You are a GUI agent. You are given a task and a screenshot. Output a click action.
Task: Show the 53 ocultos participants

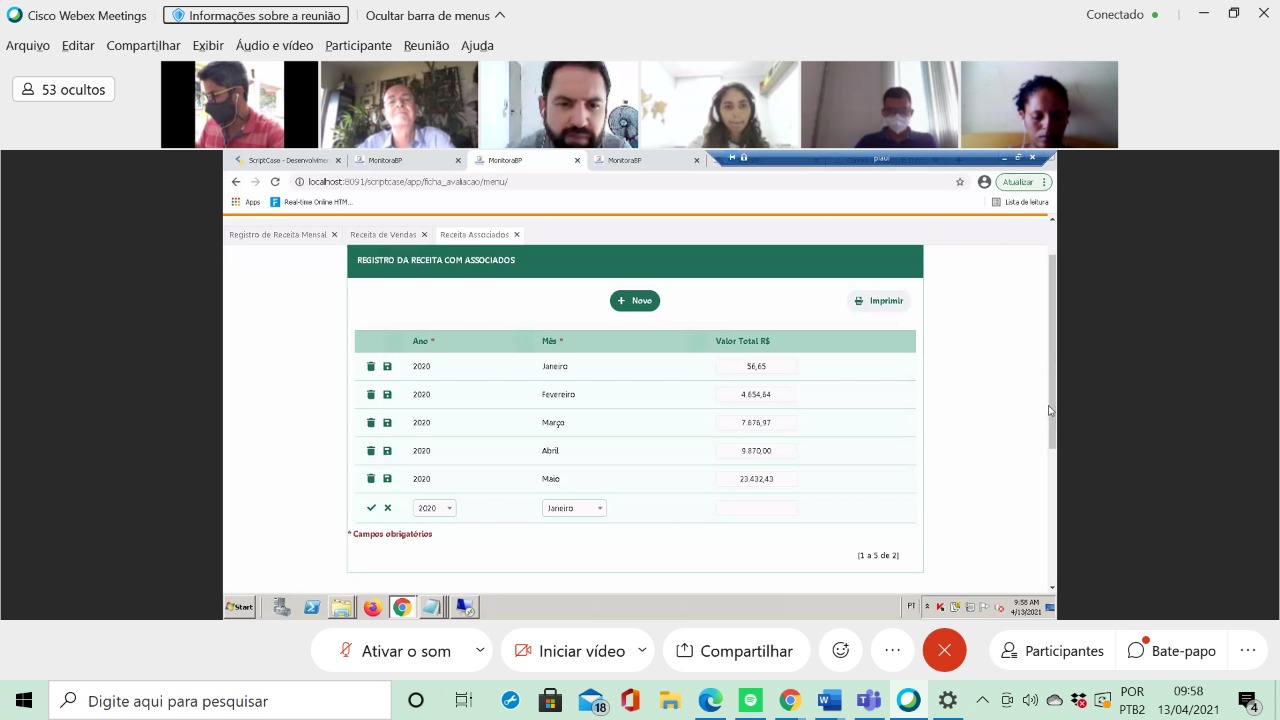coord(64,90)
